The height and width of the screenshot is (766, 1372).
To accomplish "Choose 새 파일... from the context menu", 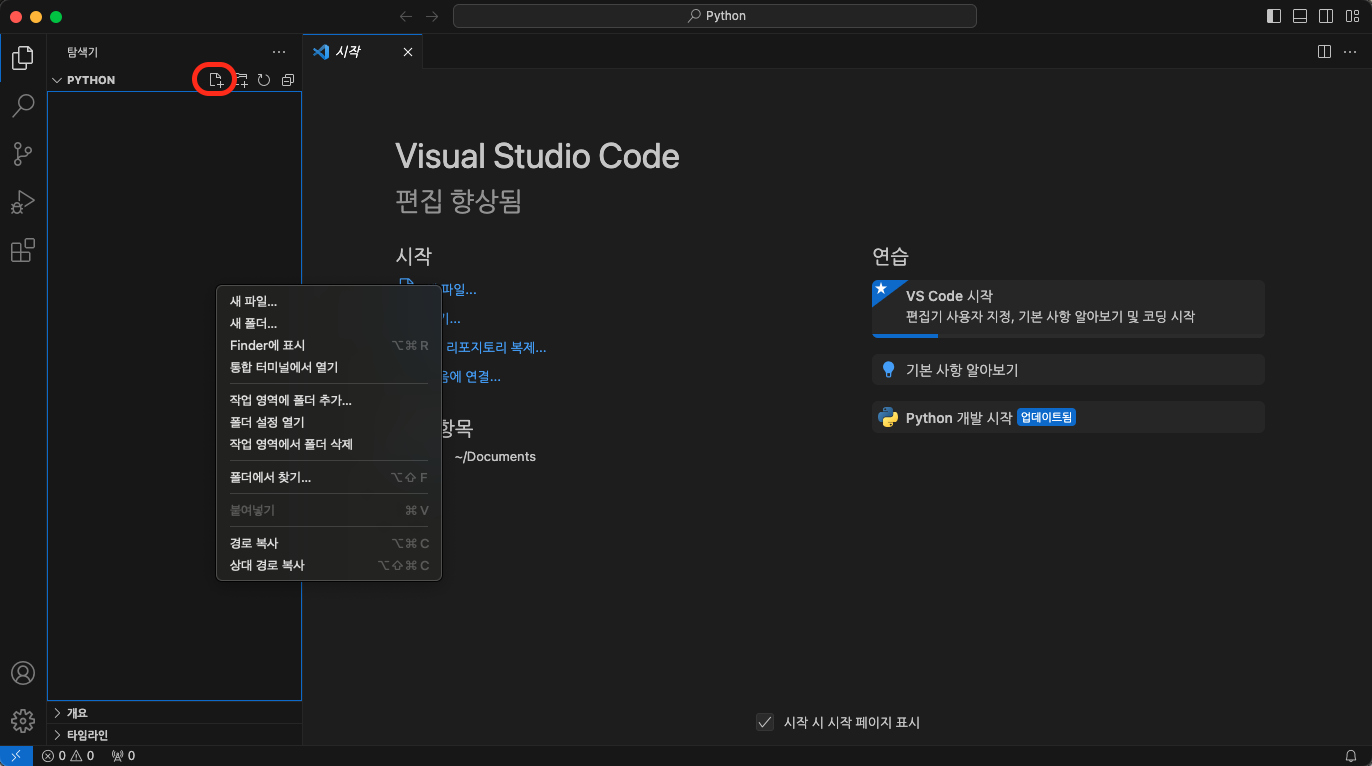I will (x=329, y=301).
